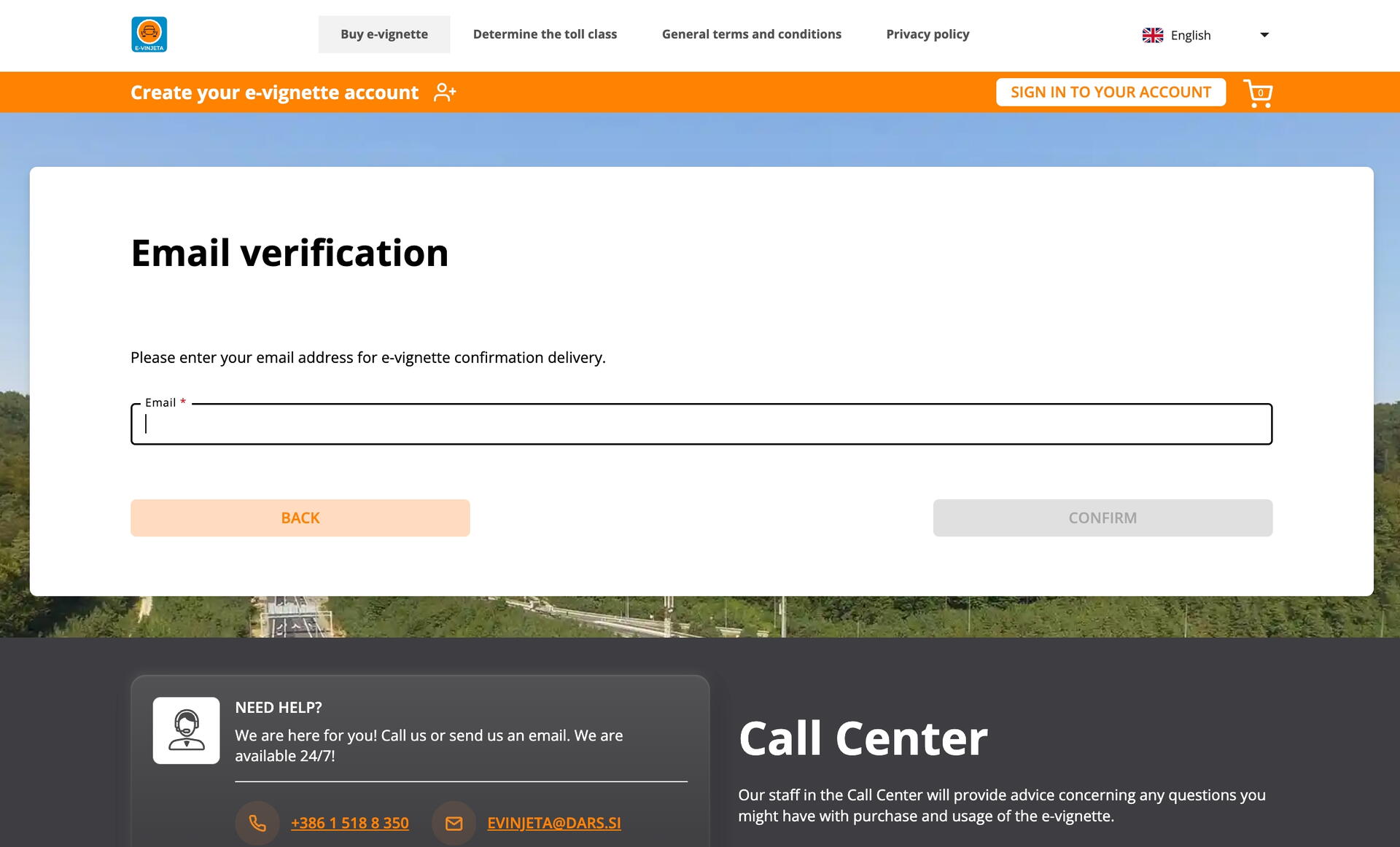Open the EVINJETA@DARS.SI email link
This screenshot has width=1400, height=847.
554,823
